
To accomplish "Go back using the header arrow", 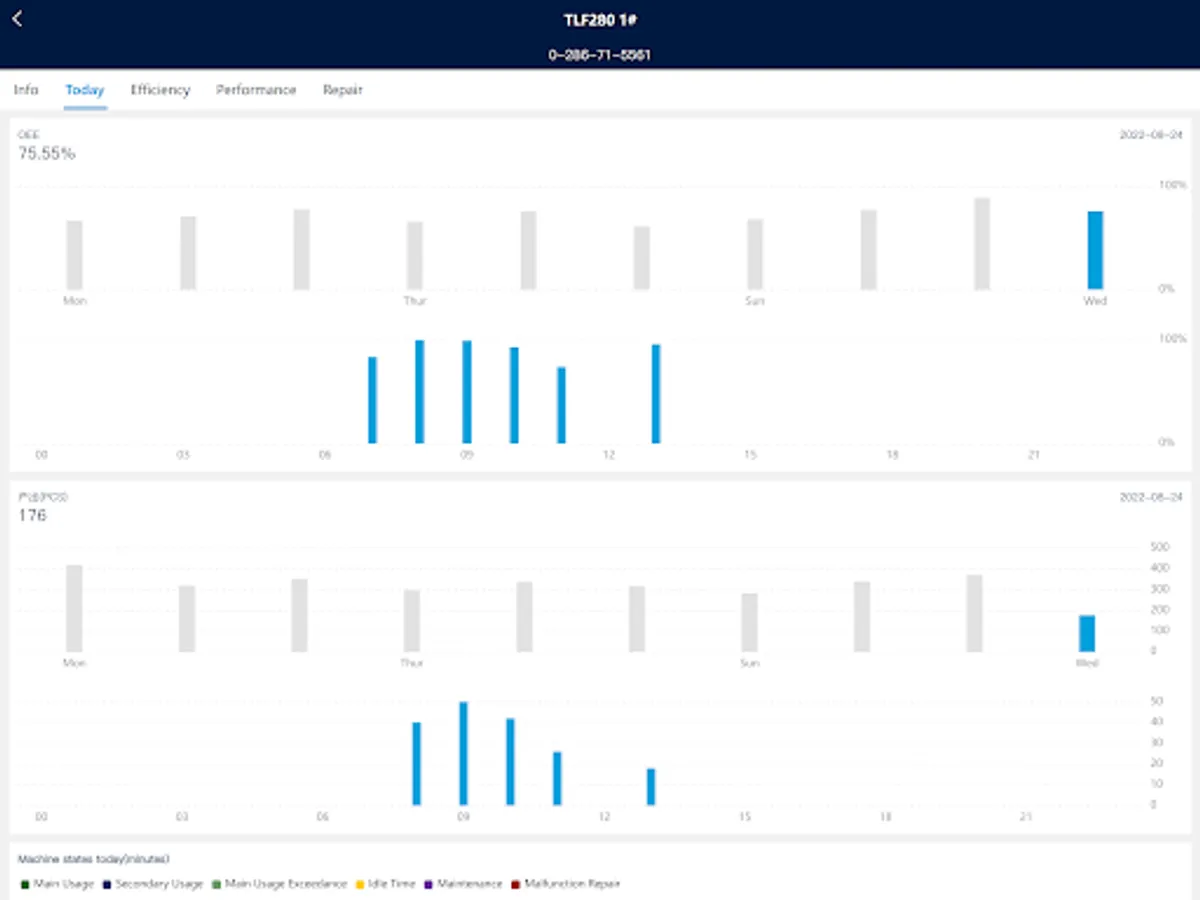I will coord(17,19).
